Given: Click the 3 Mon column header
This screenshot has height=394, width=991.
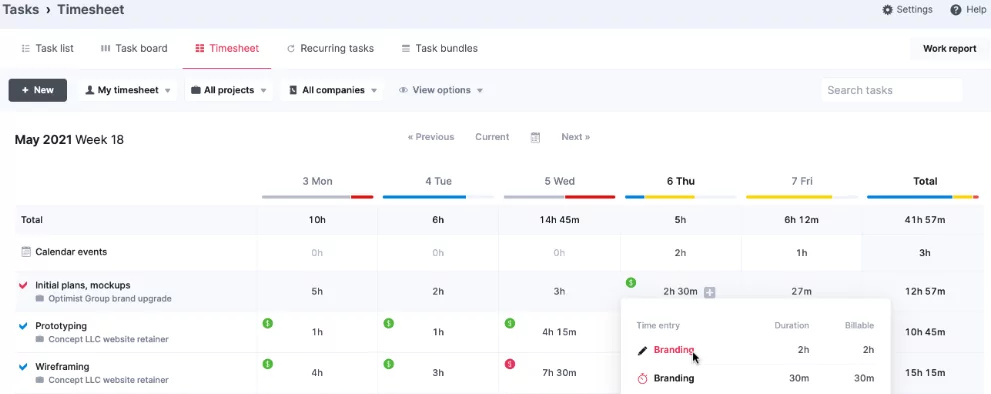Looking at the screenshot, I should pyautogui.click(x=317, y=181).
